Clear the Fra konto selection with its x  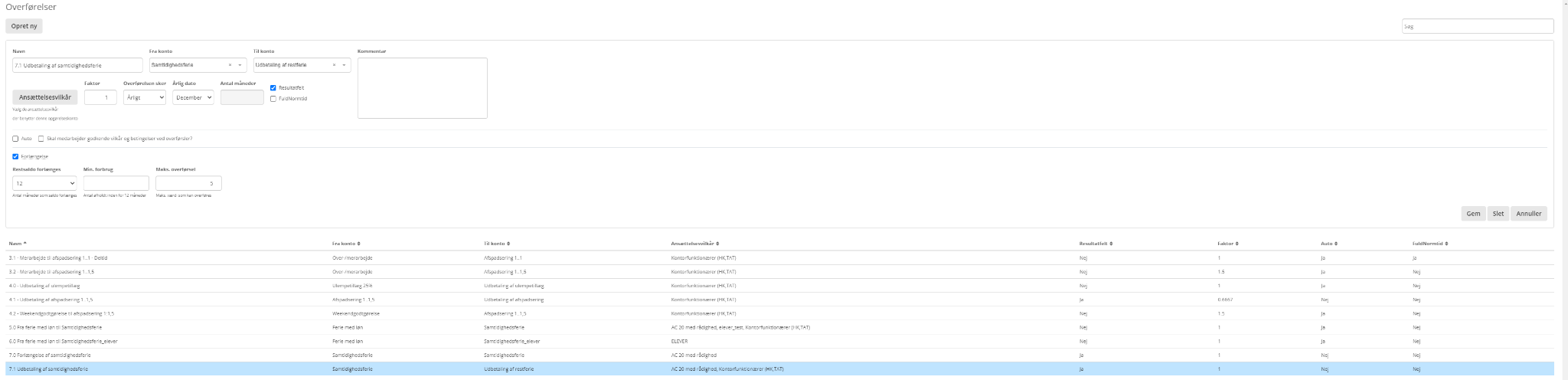[230, 65]
